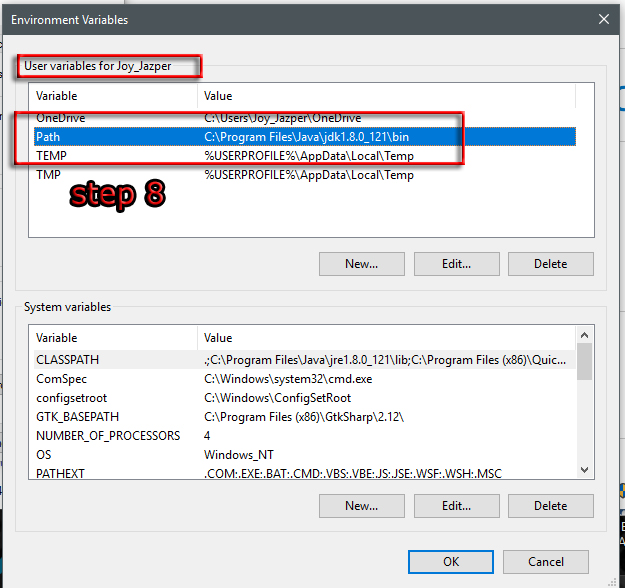Dismiss dialog with Cancel button
This screenshot has width=625, height=588.
coord(546,562)
